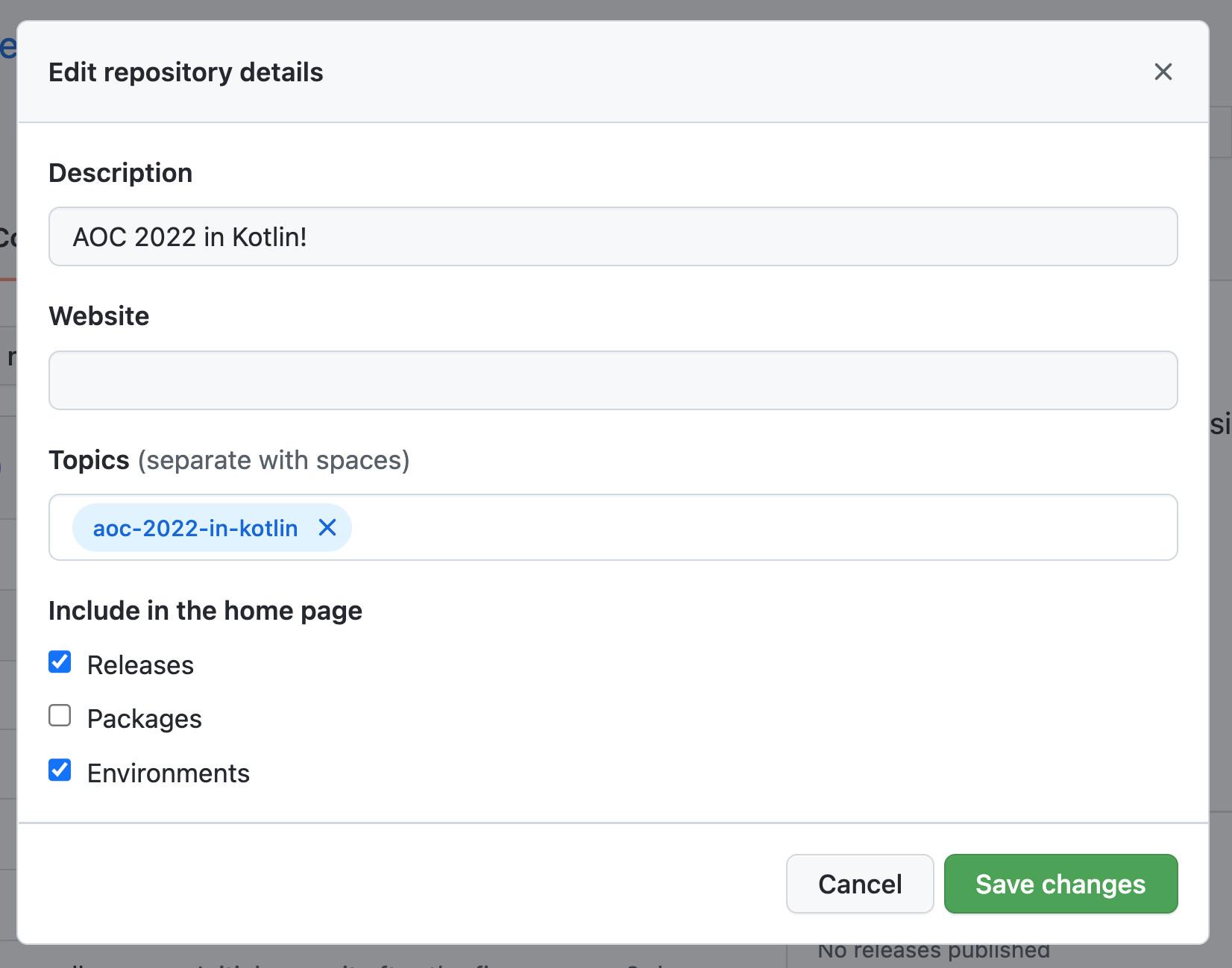
Task: Click the Releases label text
Action: coord(140,665)
